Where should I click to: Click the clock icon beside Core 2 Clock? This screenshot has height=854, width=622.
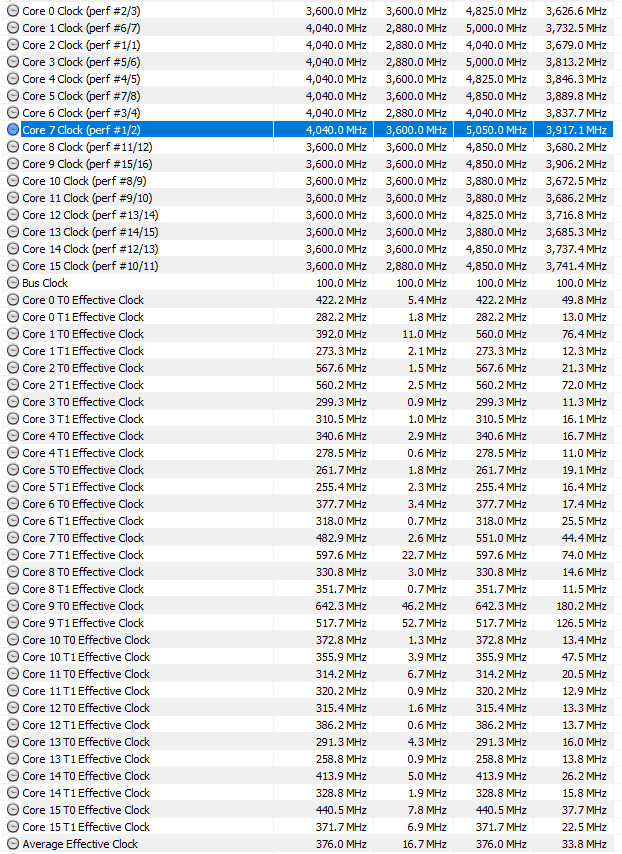pos(13,45)
